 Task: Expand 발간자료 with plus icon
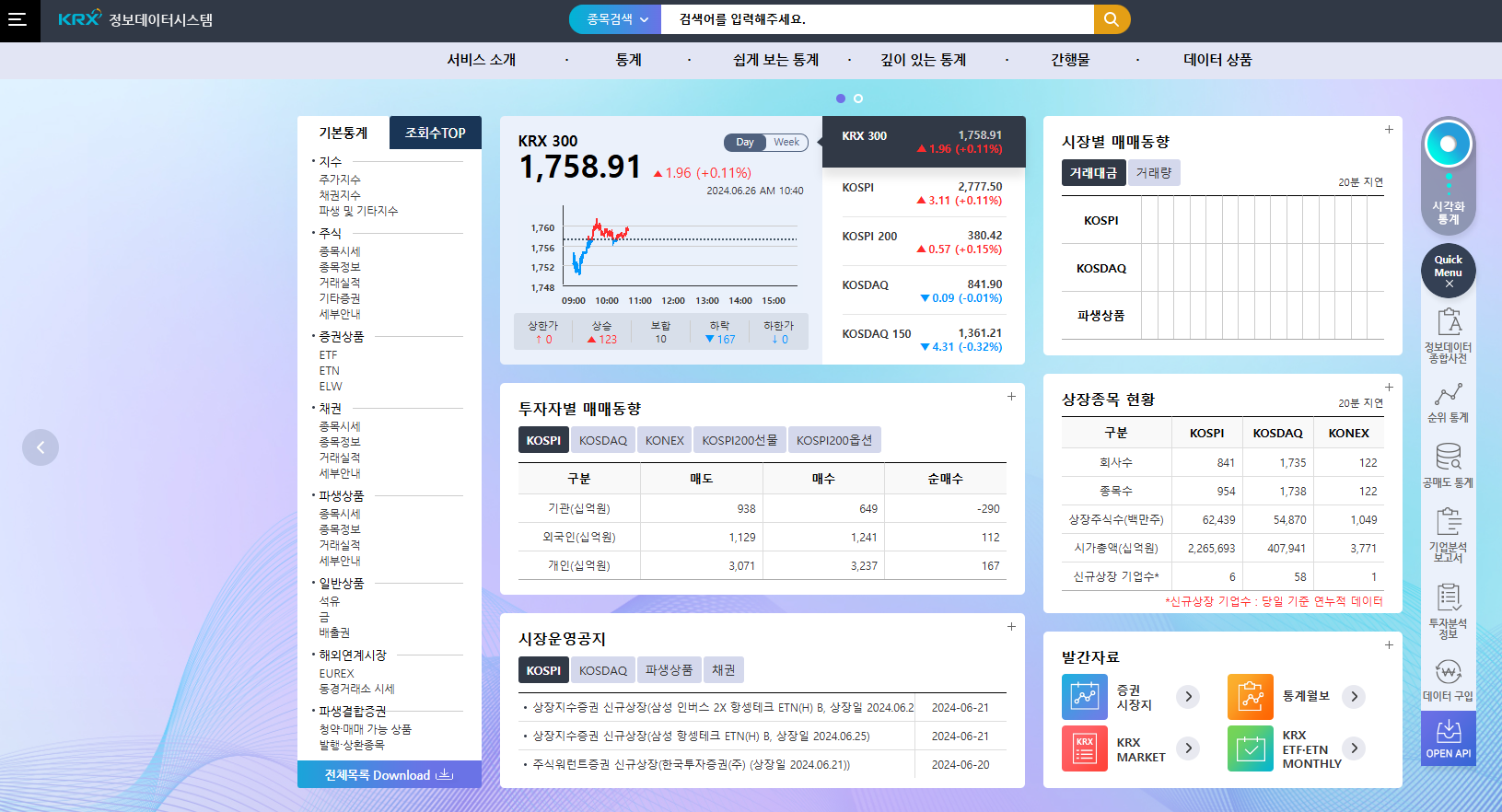click(1389, 645)
